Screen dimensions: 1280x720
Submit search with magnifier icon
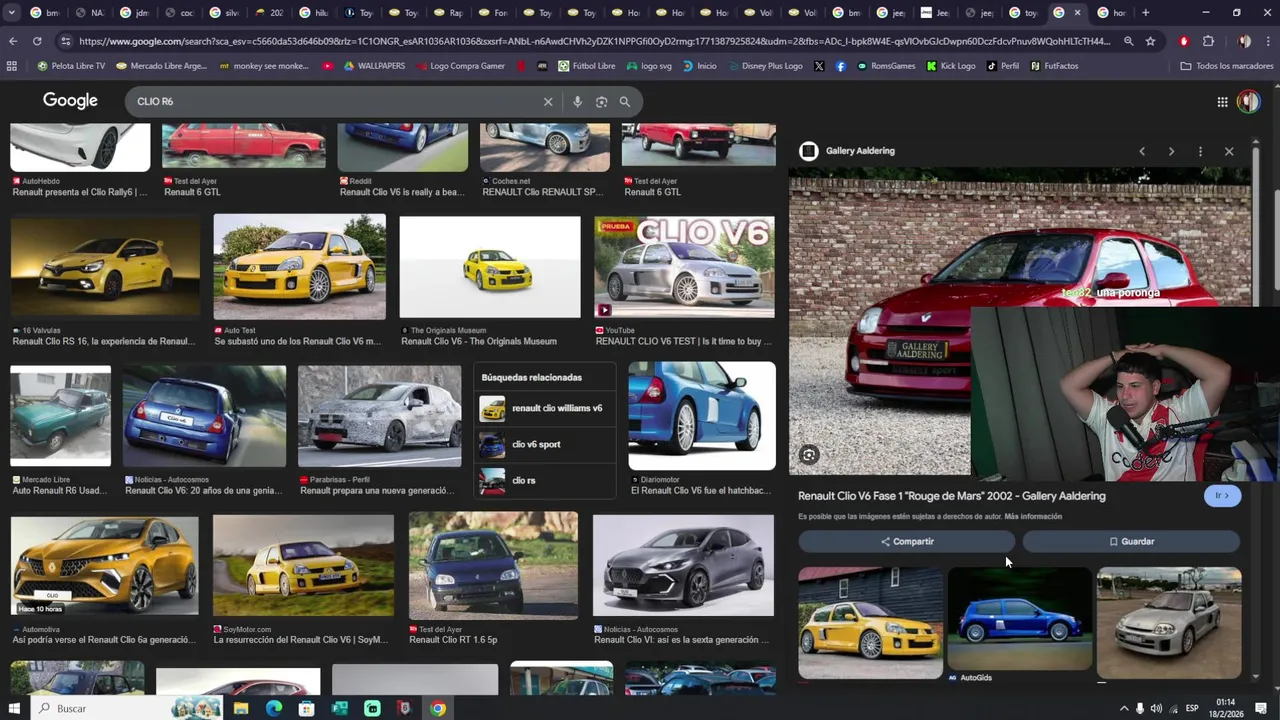[x=625, y=101]
